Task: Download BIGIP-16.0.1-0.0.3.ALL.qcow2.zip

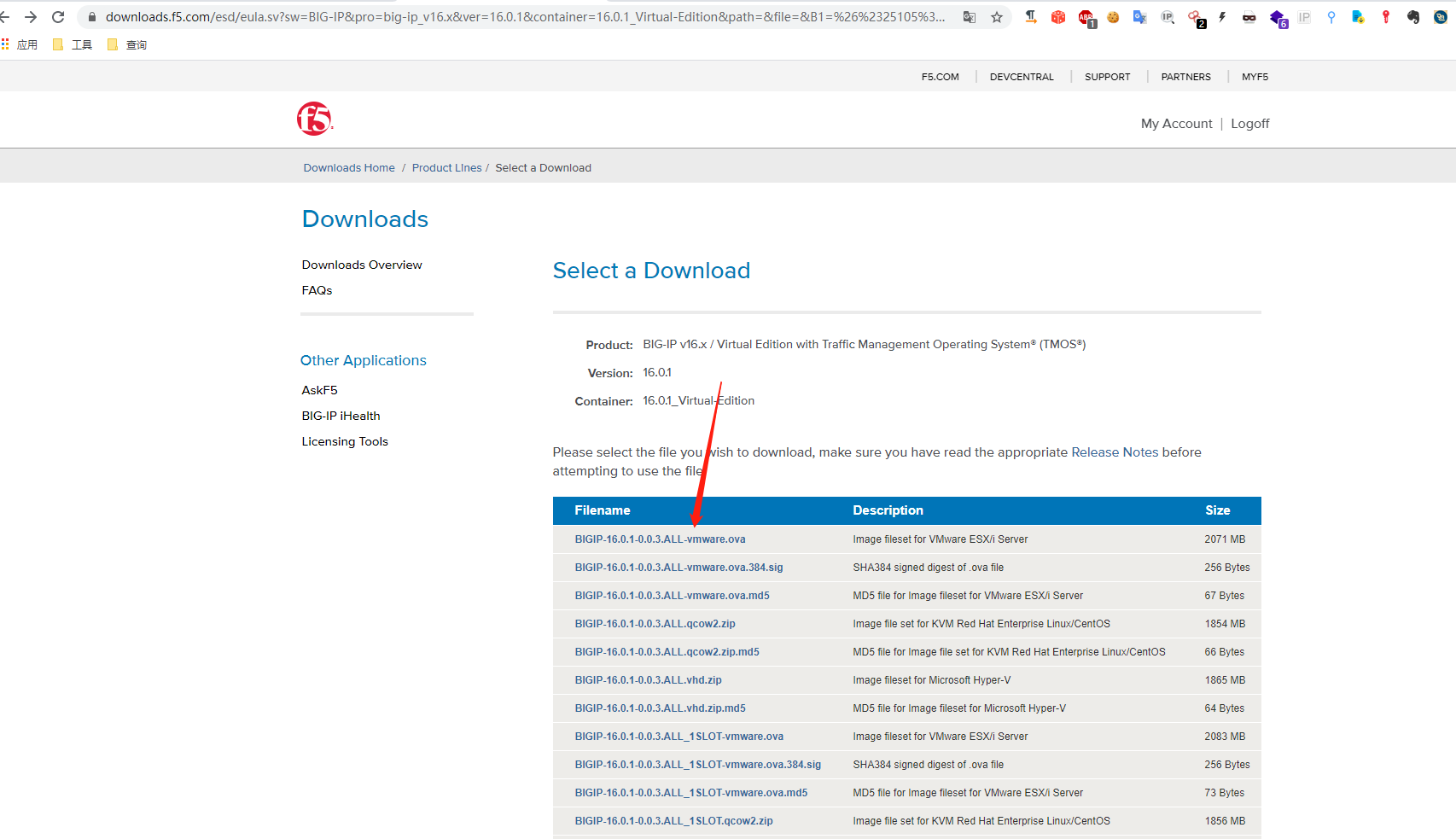Action: point(655,624)
